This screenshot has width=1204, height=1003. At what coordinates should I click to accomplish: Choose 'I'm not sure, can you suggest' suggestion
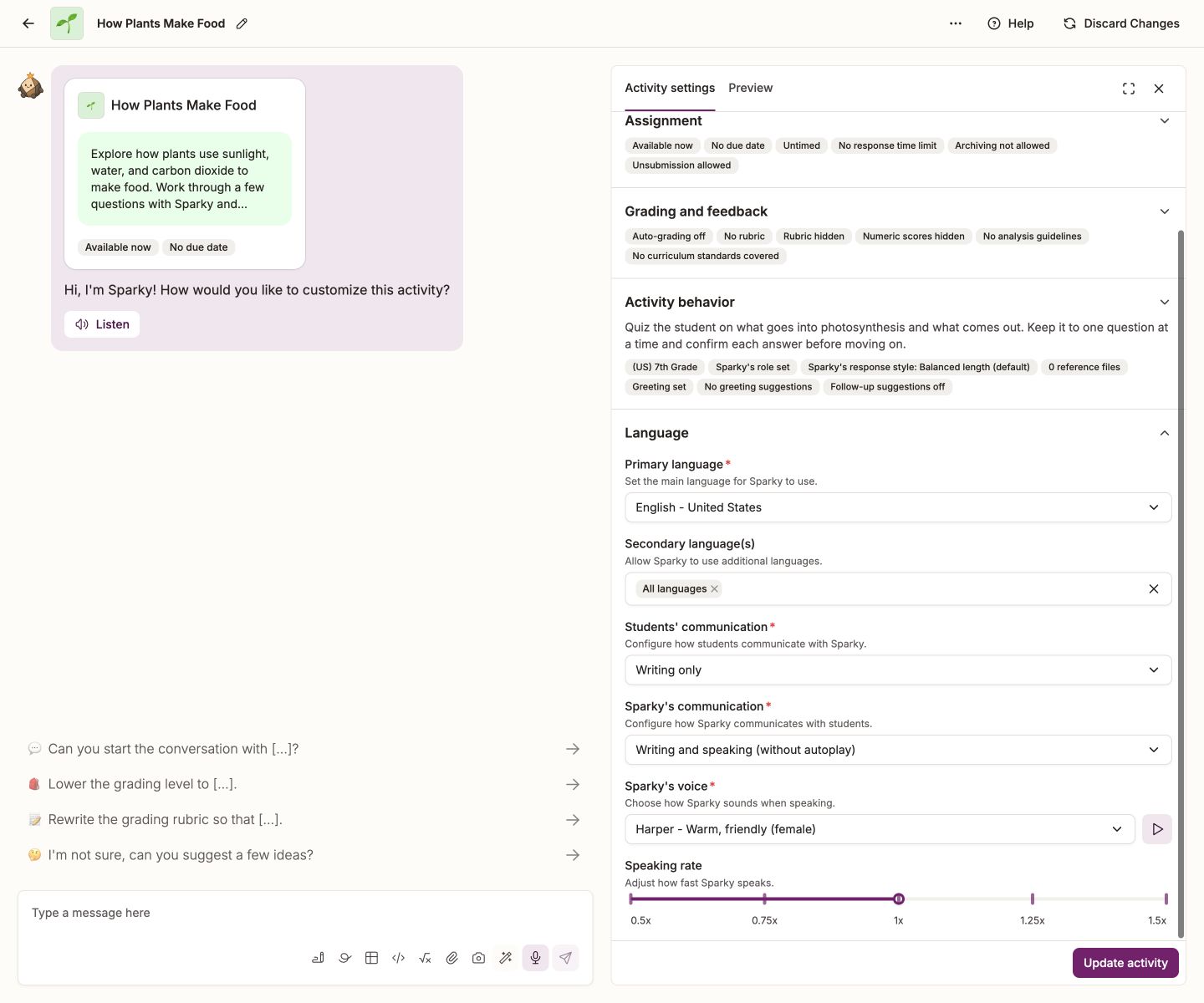[304, 855]
